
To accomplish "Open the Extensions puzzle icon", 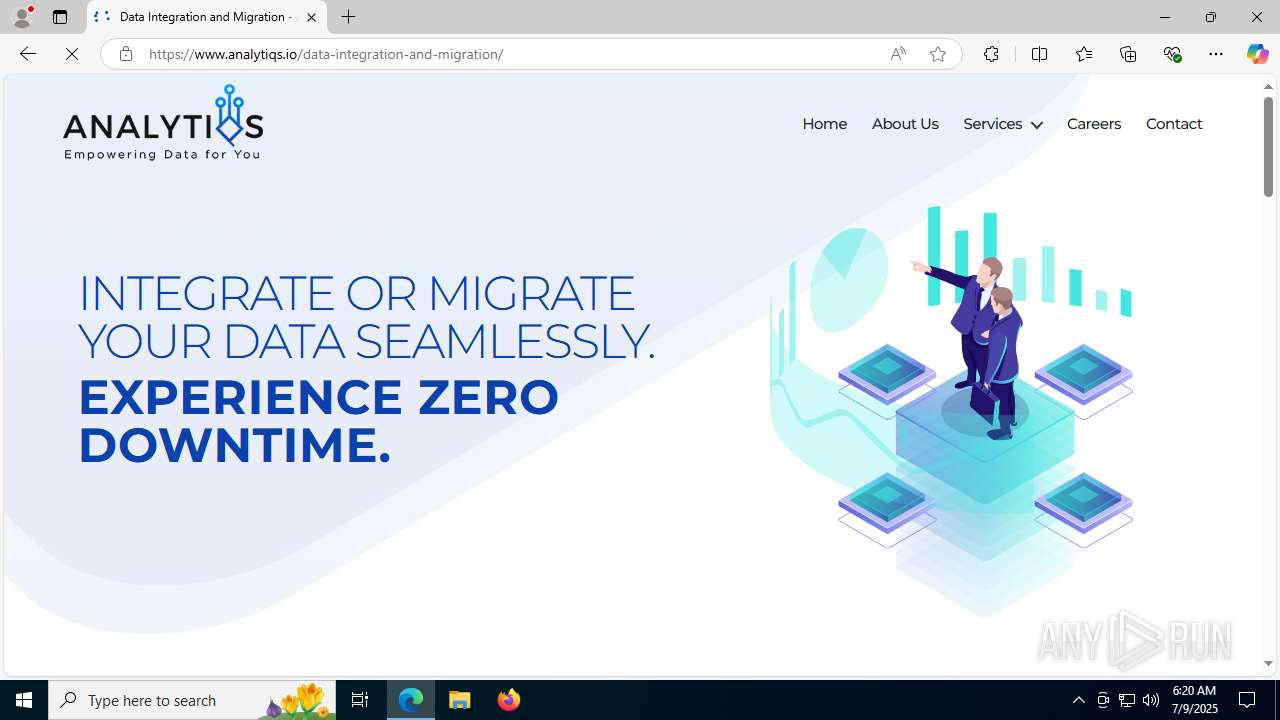I will point(991,54).
